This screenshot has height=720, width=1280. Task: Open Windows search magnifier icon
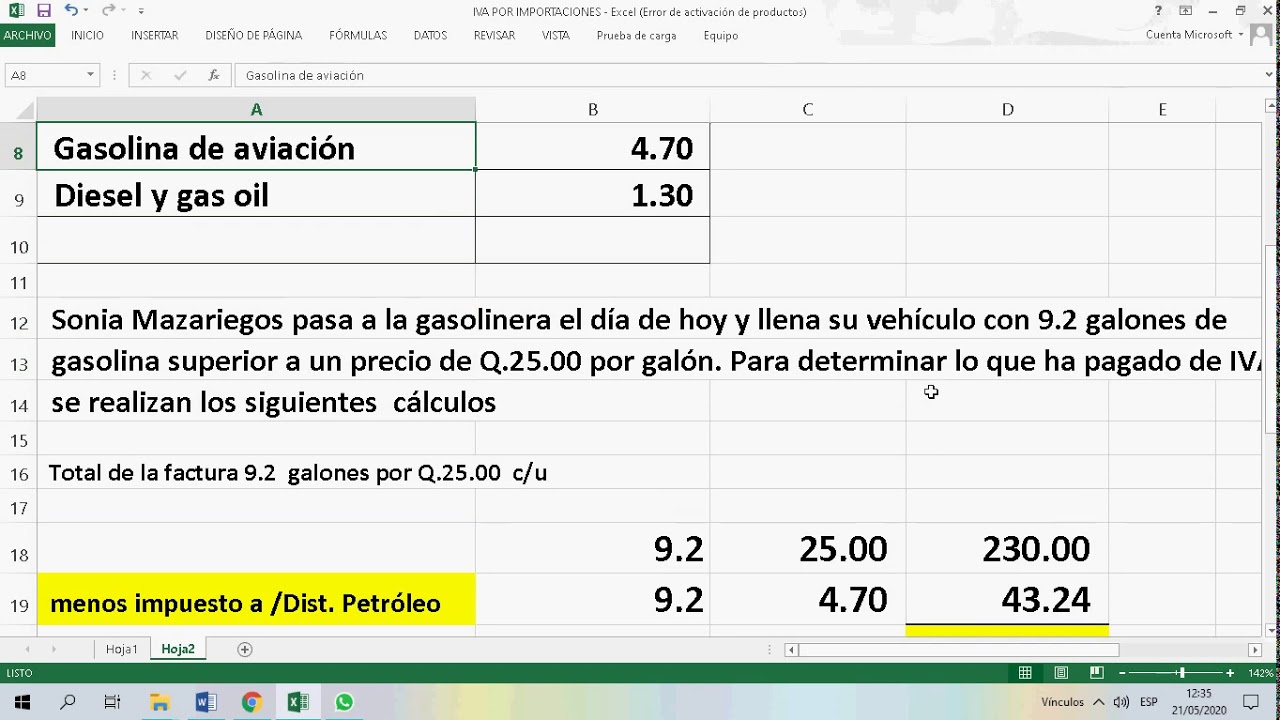pos(67,702)
